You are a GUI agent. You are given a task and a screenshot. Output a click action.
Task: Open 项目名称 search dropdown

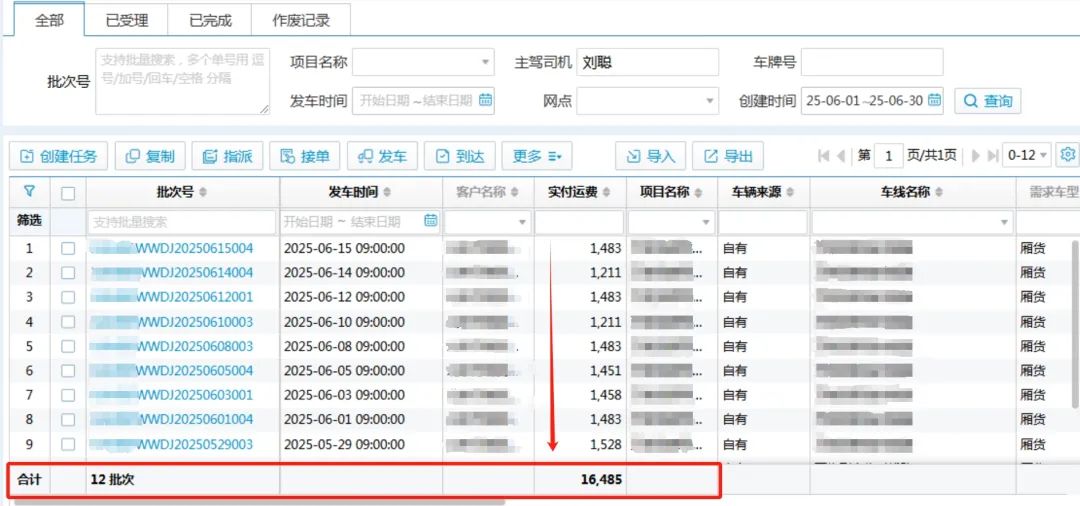click(423, 62)
